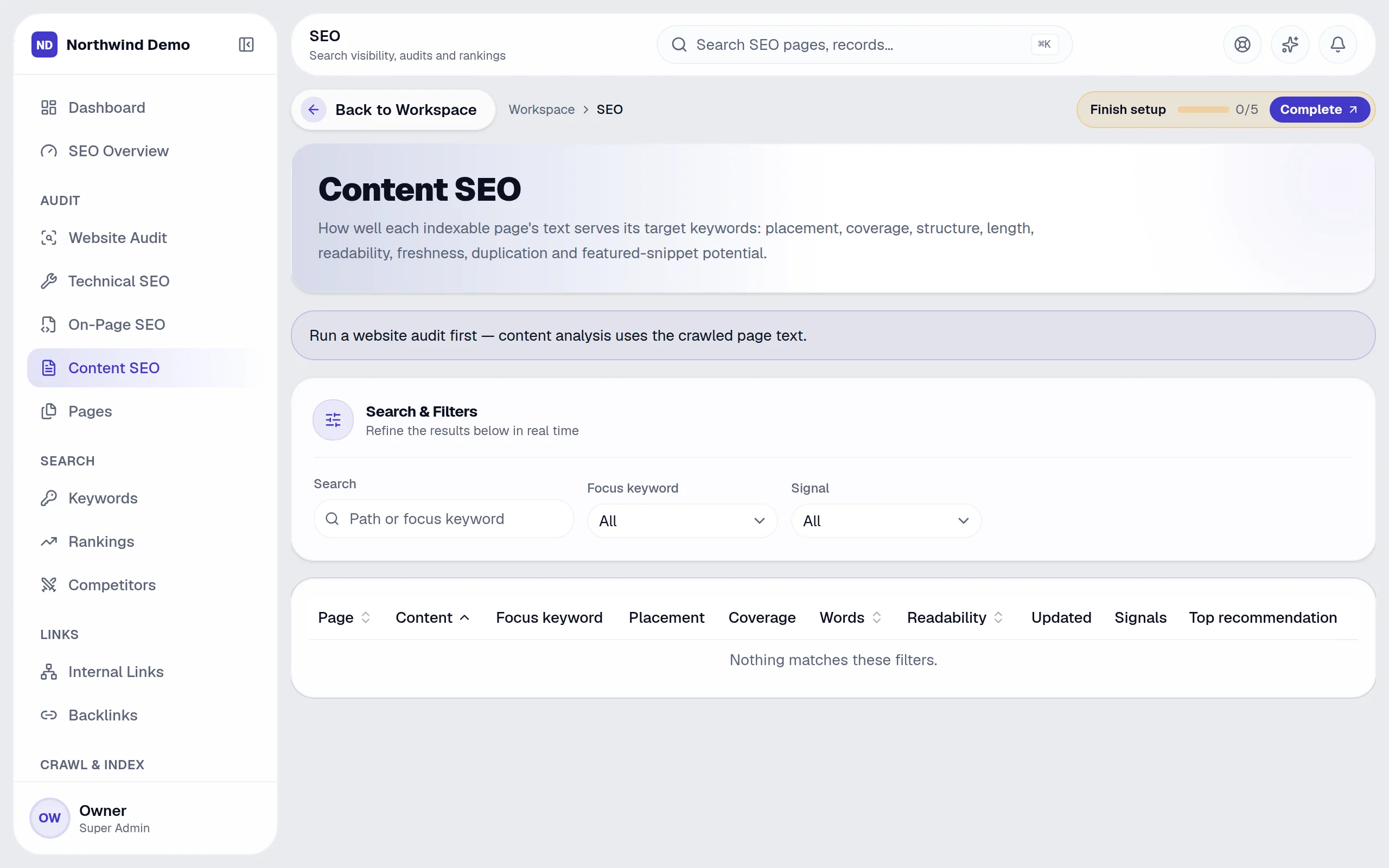Viewport: 1389px width, 868px height.
Task: Click the Path or focus keyword field
Action: 444,519
